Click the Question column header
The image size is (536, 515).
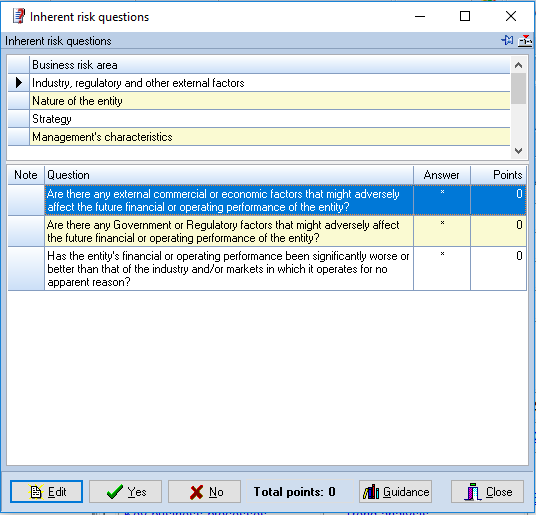tap(229, 175)
